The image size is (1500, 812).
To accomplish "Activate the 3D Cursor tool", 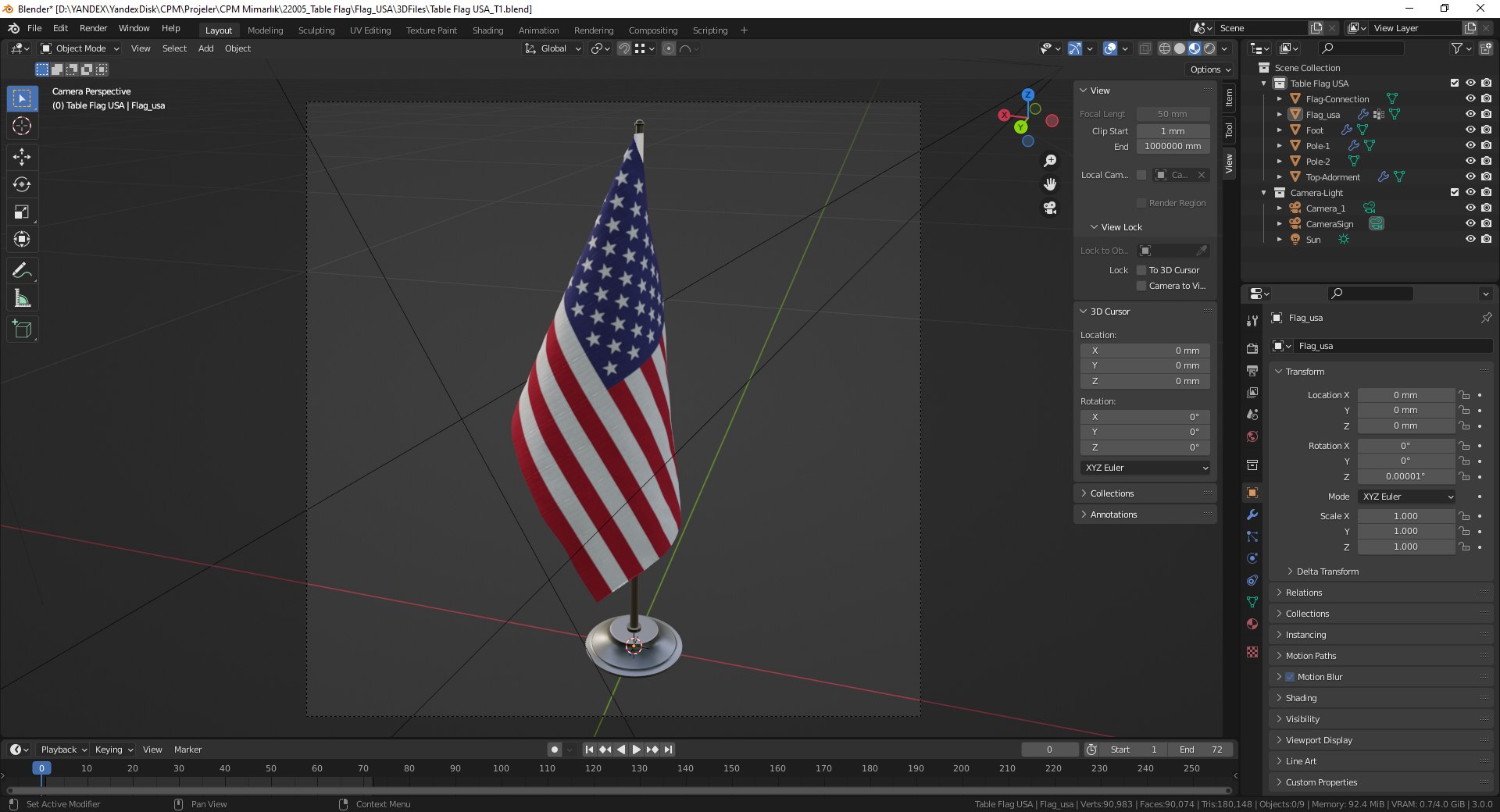I will coord(22,126).
